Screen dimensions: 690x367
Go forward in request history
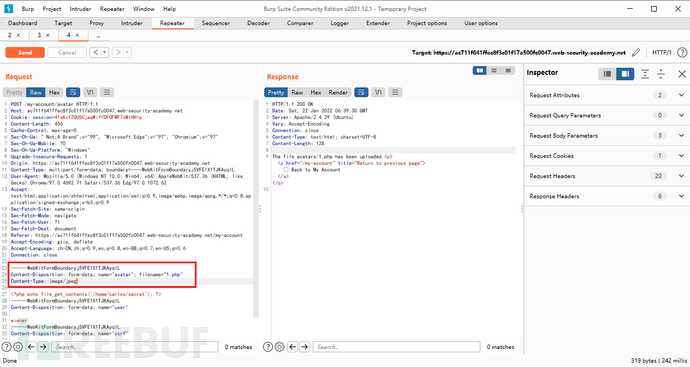118,52
